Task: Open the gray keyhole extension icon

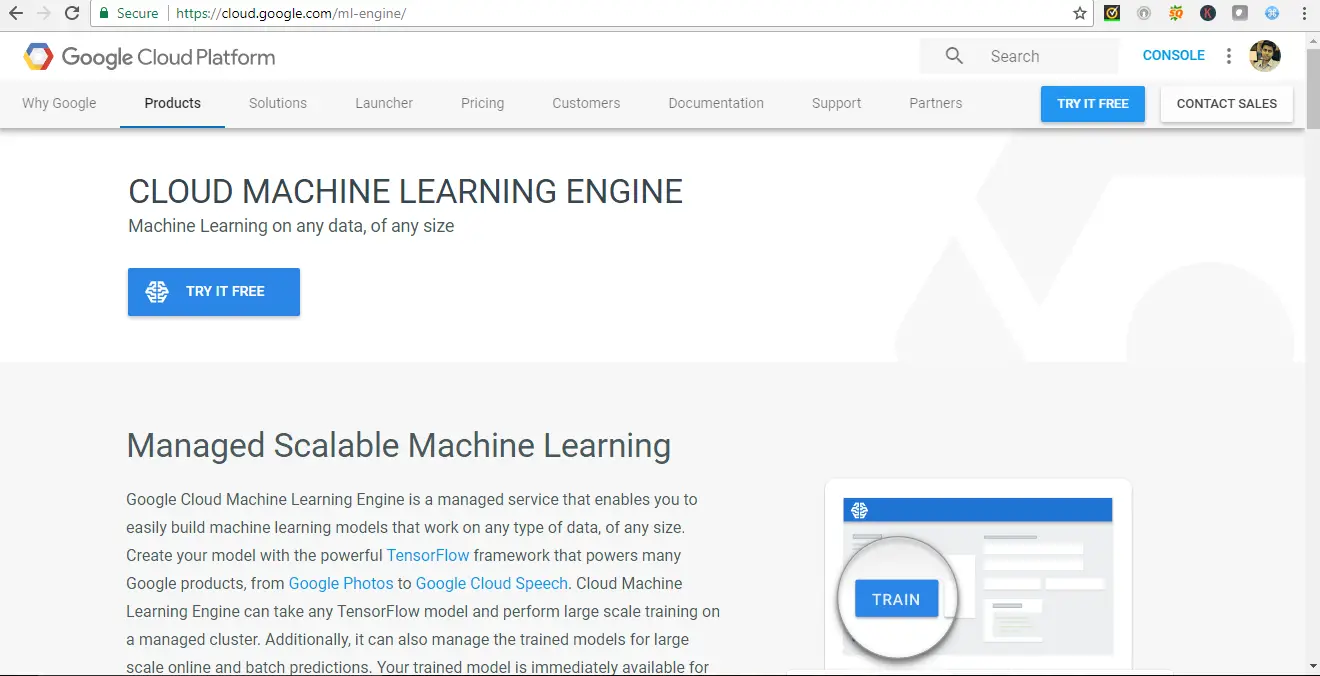Action: click(1144, 13)
